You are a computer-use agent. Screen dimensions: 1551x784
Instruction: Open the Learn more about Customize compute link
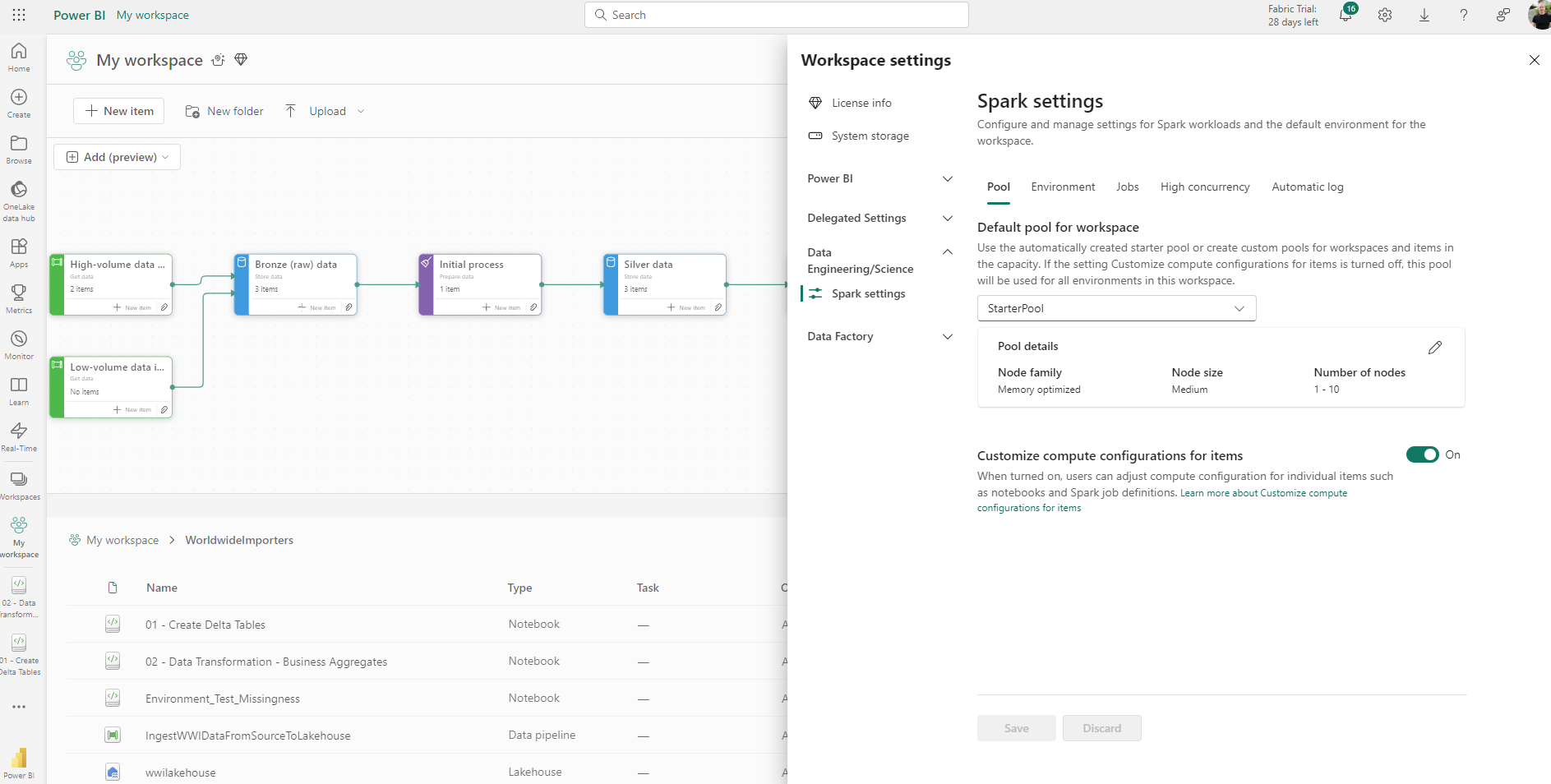pyautogui.click(x=1263, y=492)
